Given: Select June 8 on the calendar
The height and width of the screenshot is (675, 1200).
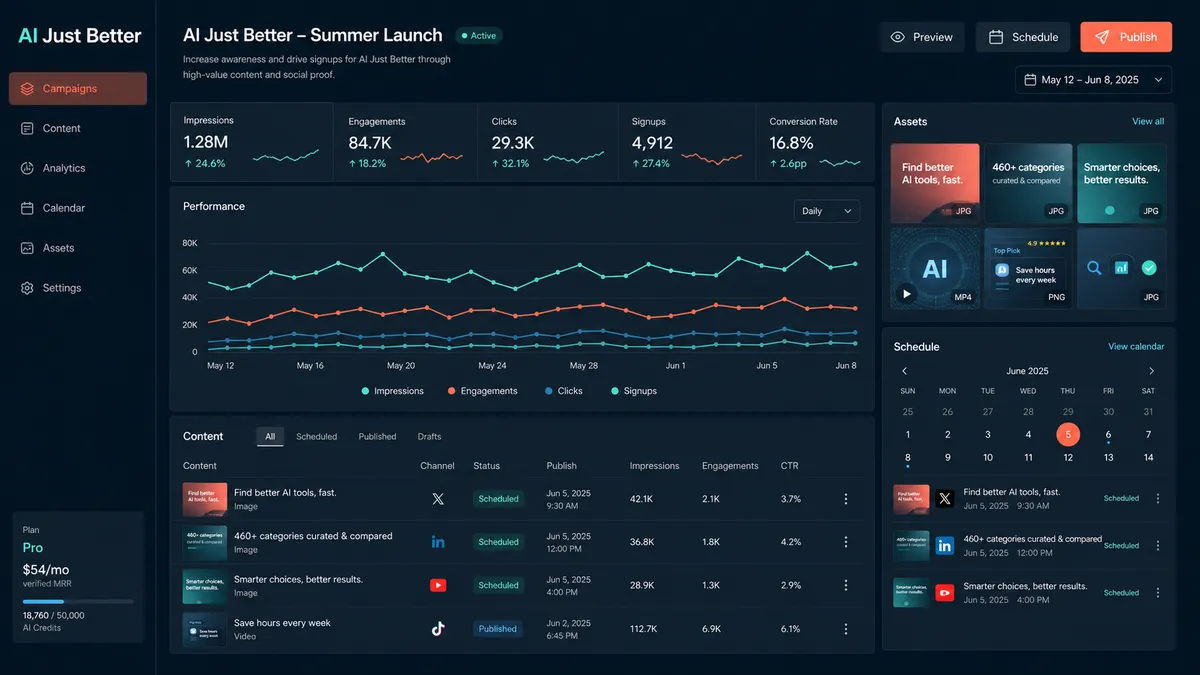Looking at the screenshot, I should coord(907,458).
